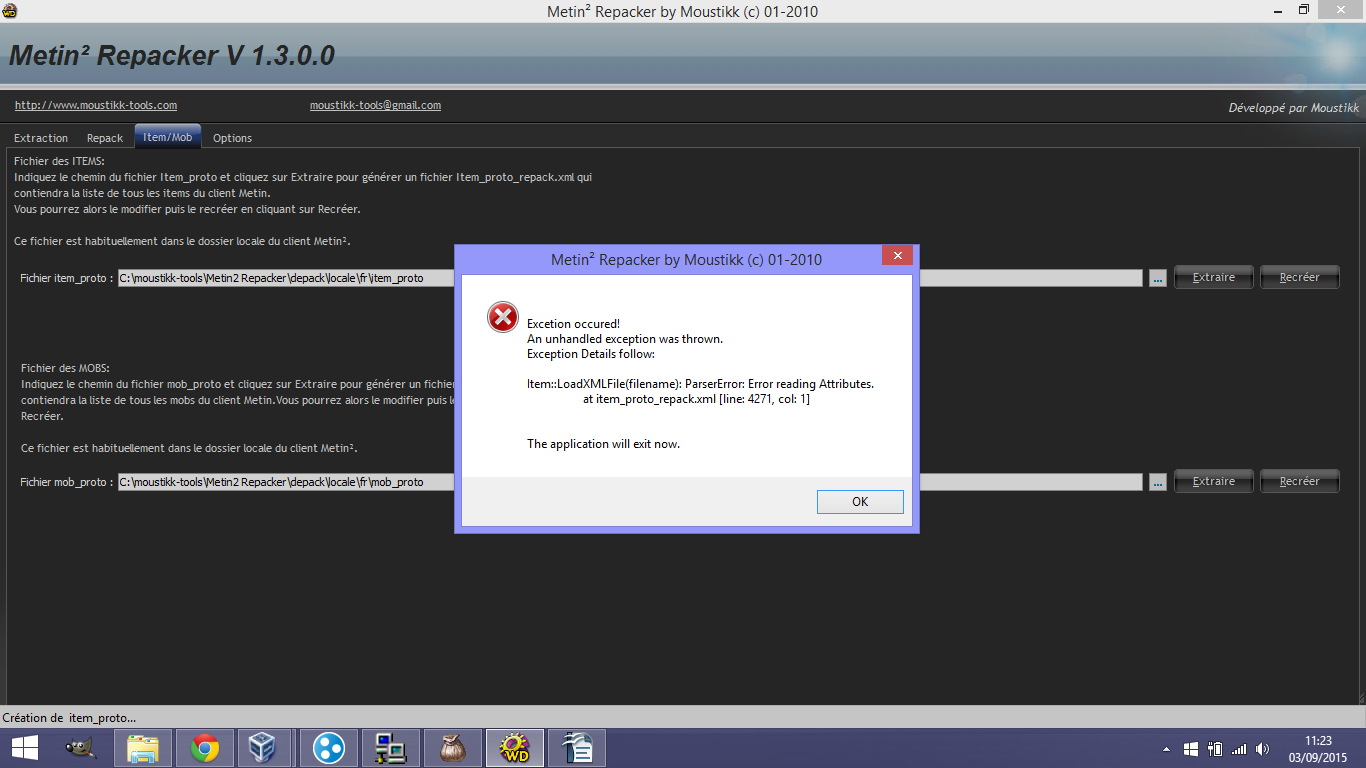The image size is (1366, 768).
Task: Click 'The application will exit now.' text
Action: [x=603, y=444]
